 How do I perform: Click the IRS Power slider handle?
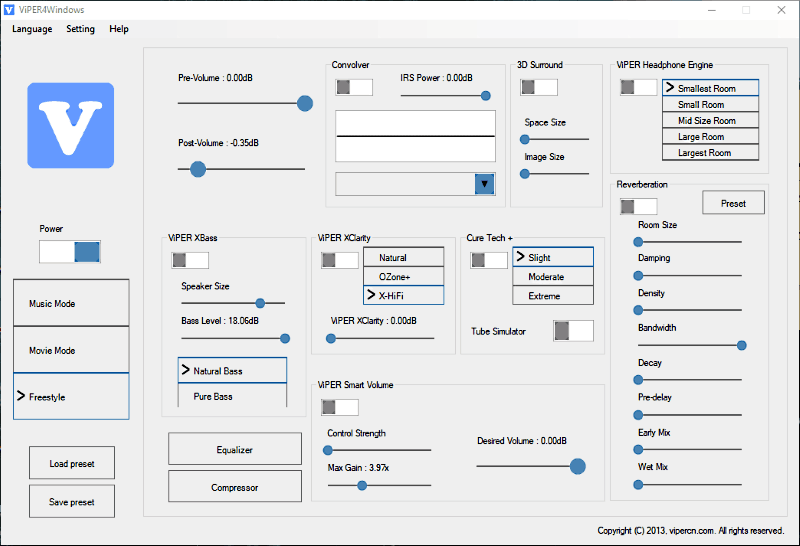(x=486, y=95)
